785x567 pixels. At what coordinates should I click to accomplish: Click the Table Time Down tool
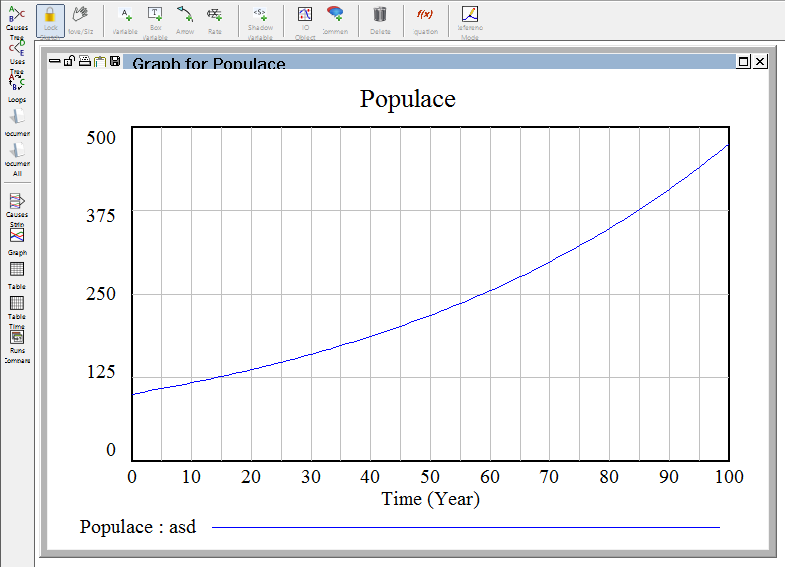pos(17,307)
